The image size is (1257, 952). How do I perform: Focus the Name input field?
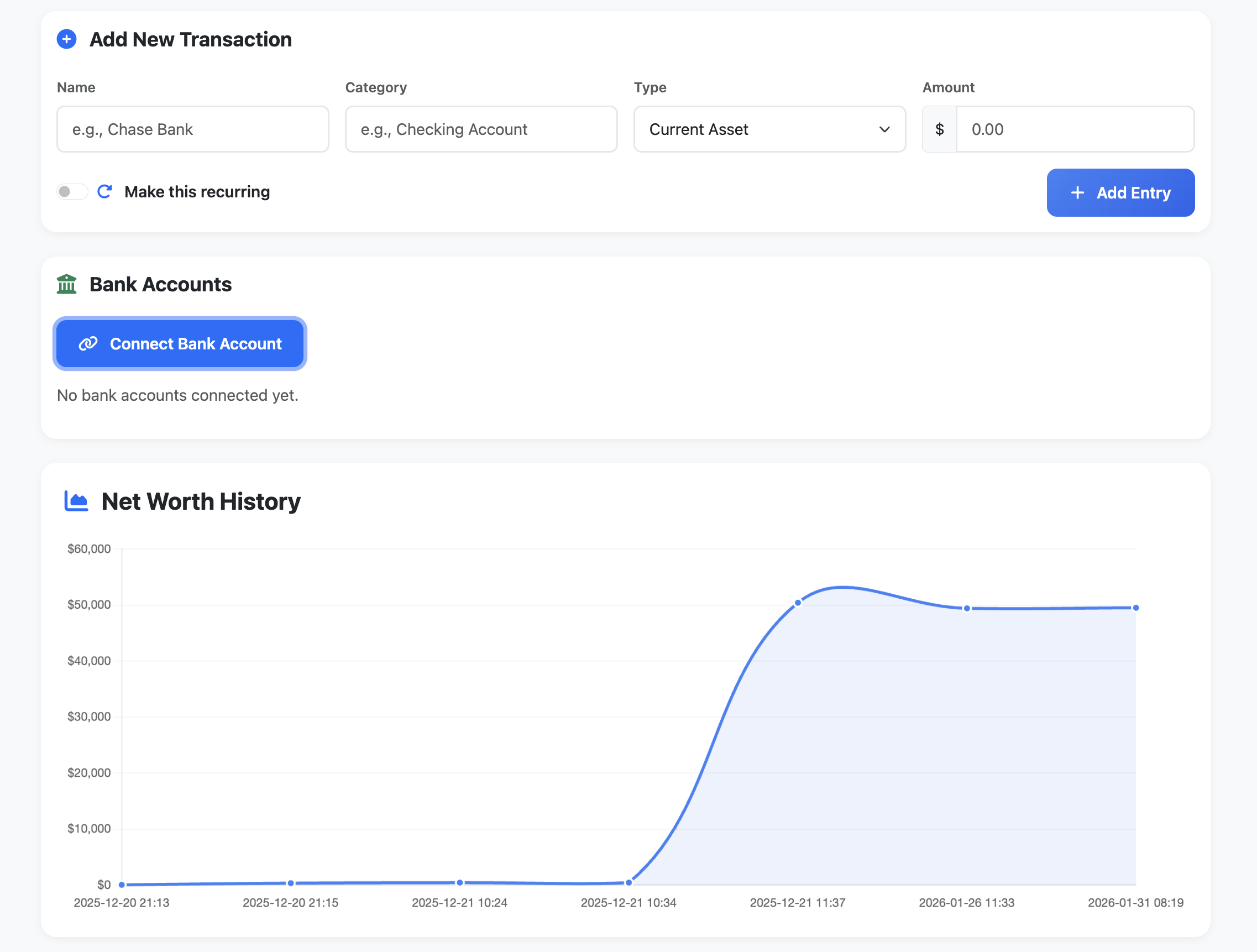click(193, 129)
